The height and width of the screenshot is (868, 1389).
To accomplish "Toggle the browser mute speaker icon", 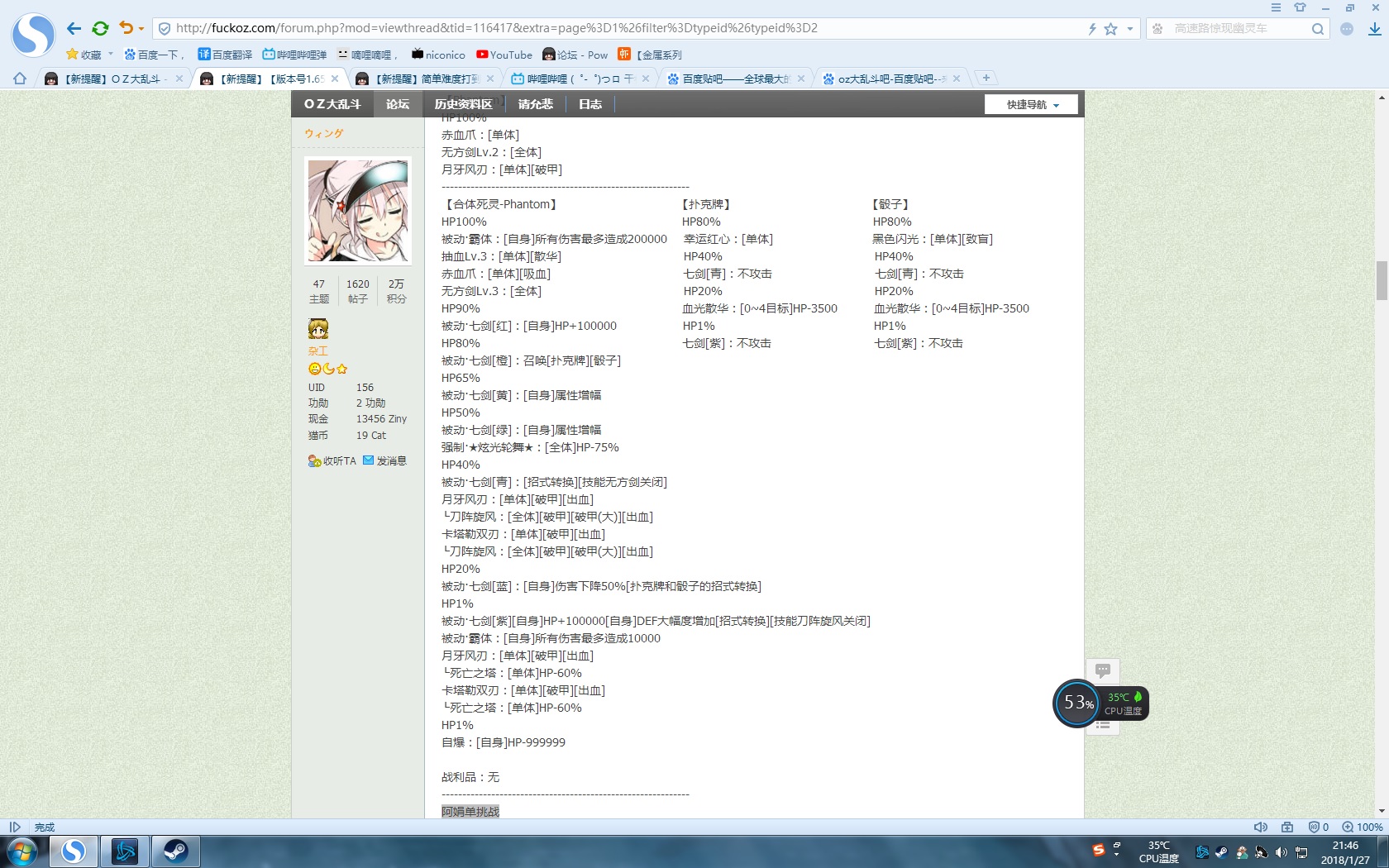I will [1261, 827].
